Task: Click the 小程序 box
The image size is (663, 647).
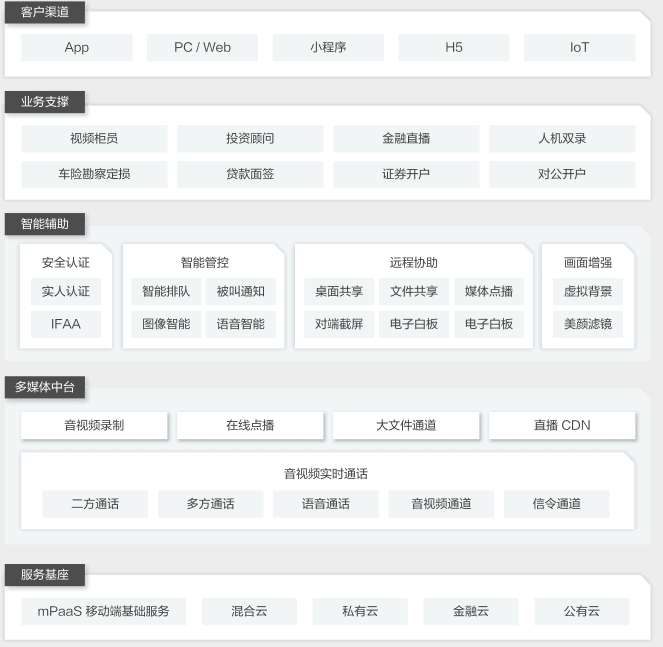Action: (x=328, y=47)
